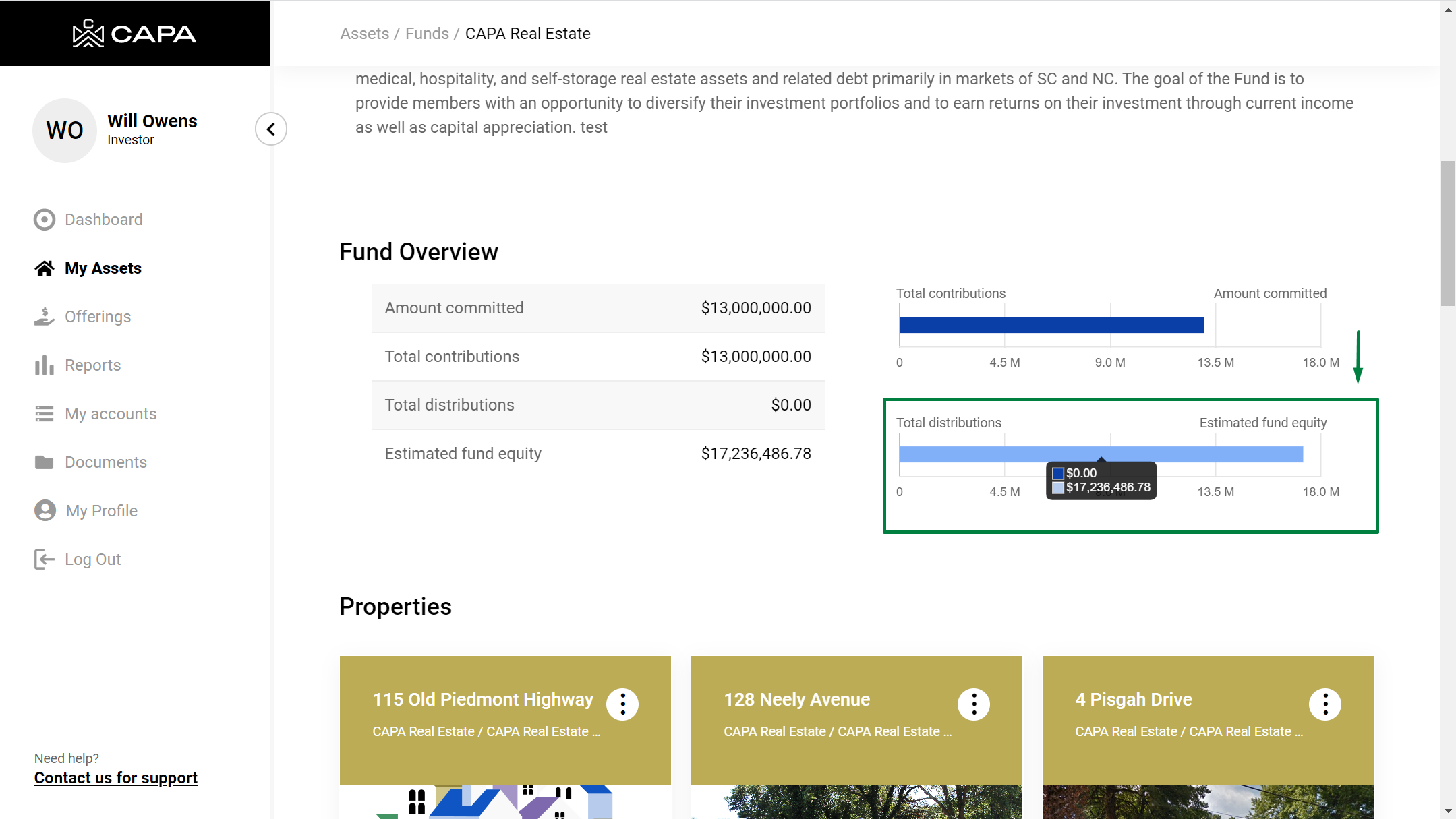Viewport: 1456px width, 819px height.
Task: Open the 128 Neely Avenue property card title
Action: tap(797, 700)
